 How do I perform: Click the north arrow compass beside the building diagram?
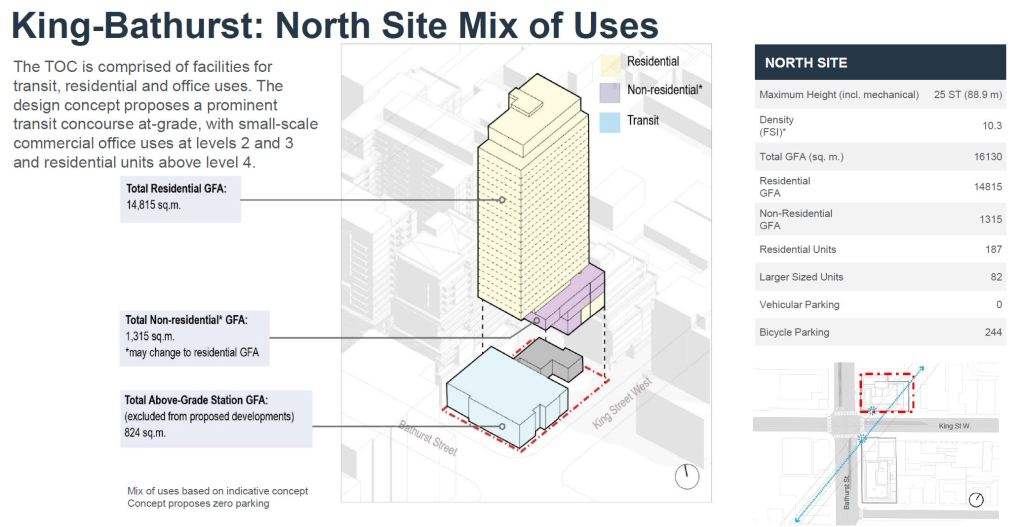pos(687,477)
